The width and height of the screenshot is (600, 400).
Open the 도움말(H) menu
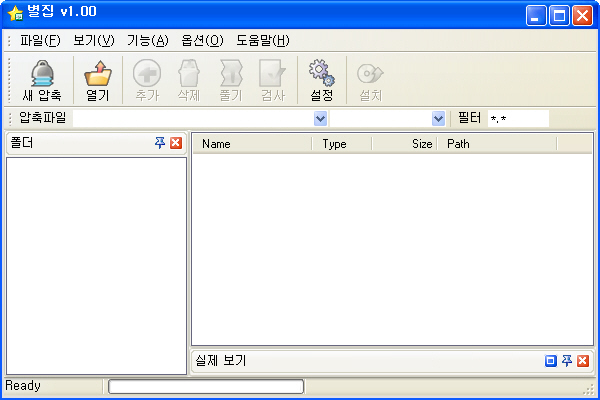tap(263, 41)
